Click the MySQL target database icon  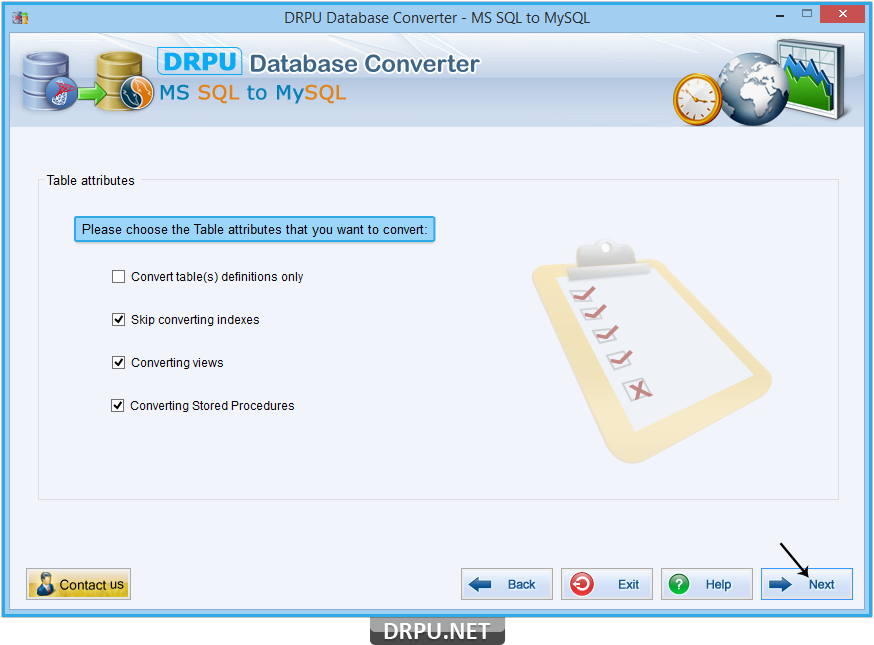pyautogui.click(x=125, y=81)
